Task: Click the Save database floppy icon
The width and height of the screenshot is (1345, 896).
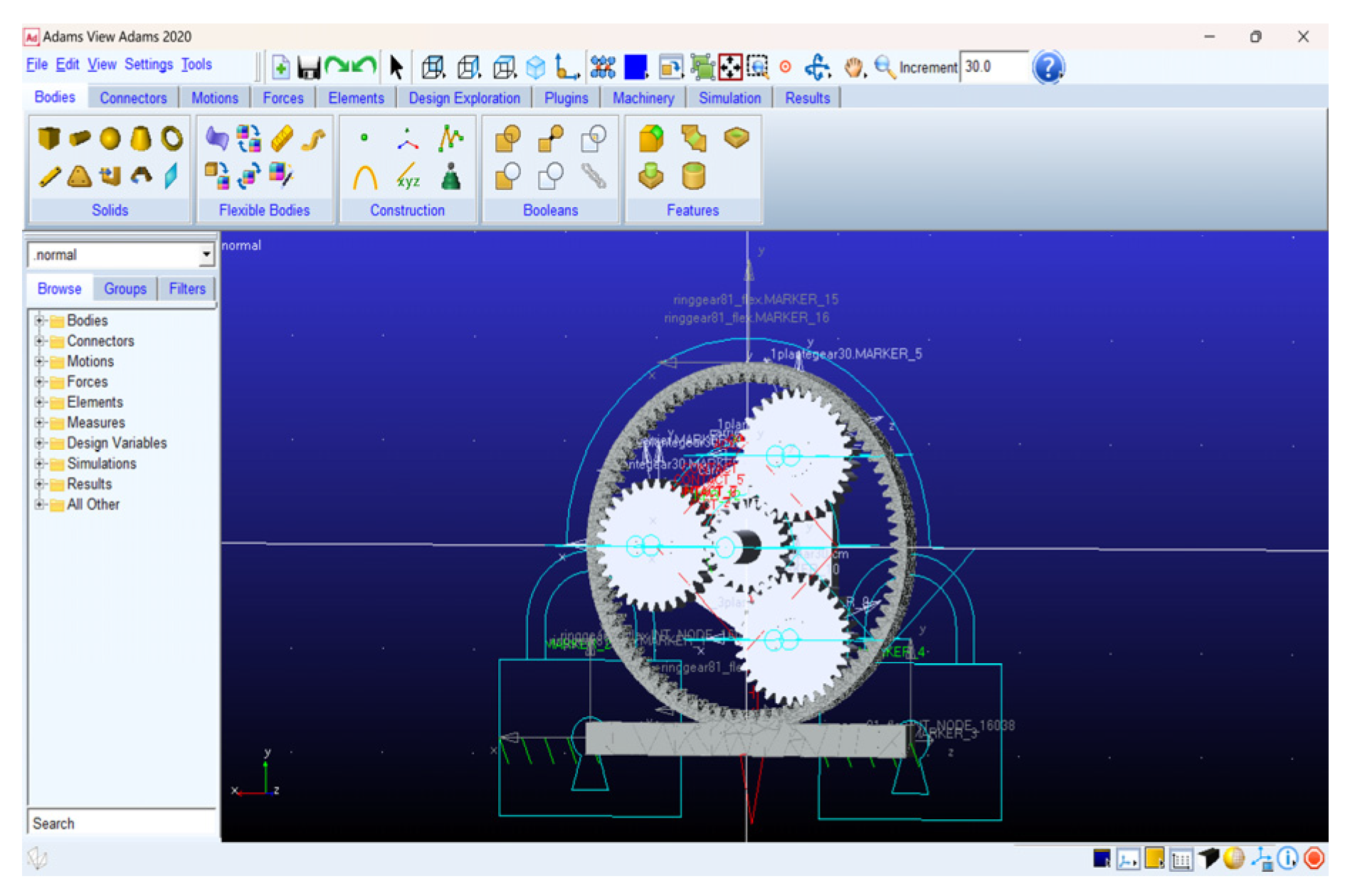Action: pyautogui.click(x=308, y=68)
